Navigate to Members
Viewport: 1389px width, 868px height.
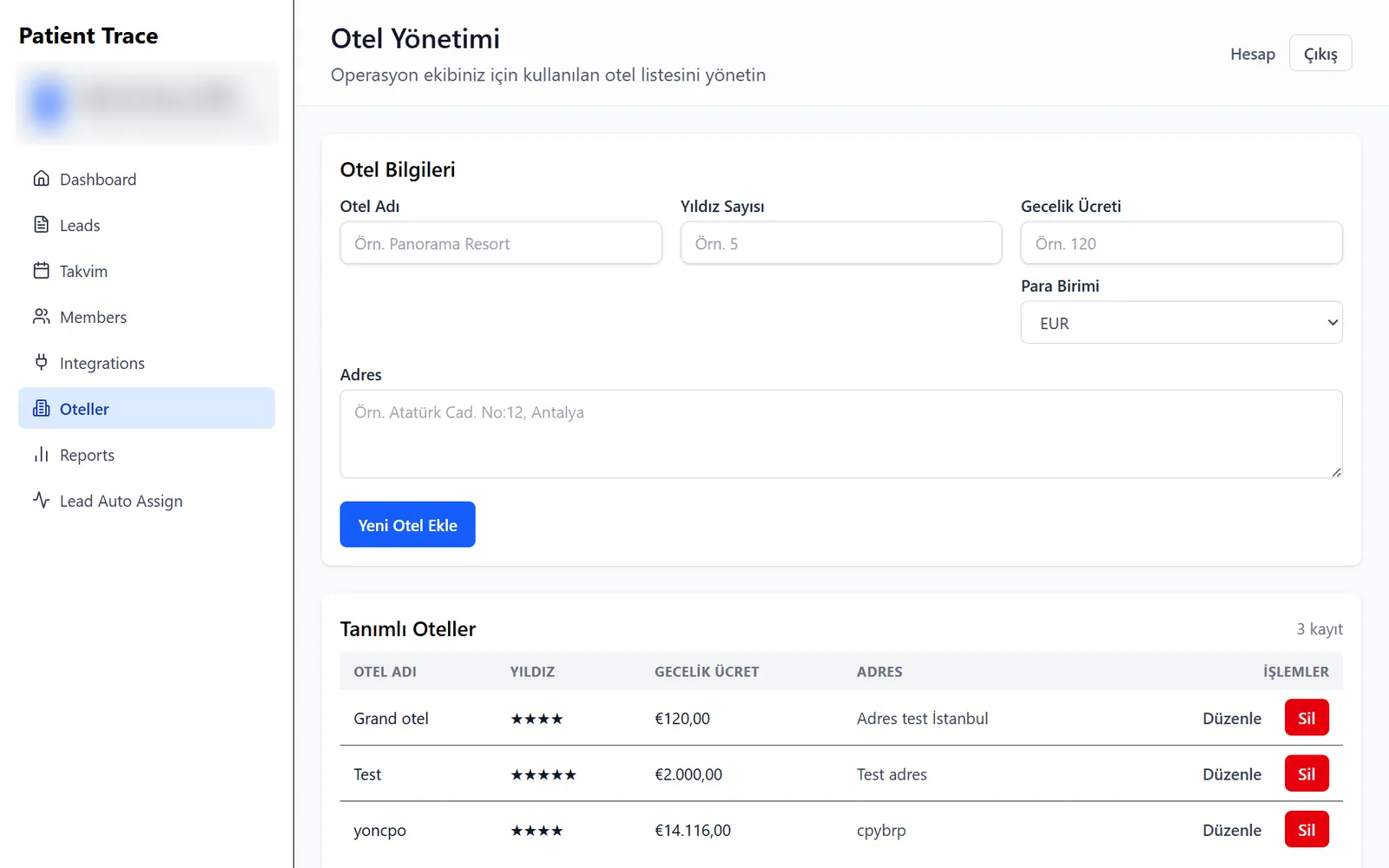tap(147, 317)
